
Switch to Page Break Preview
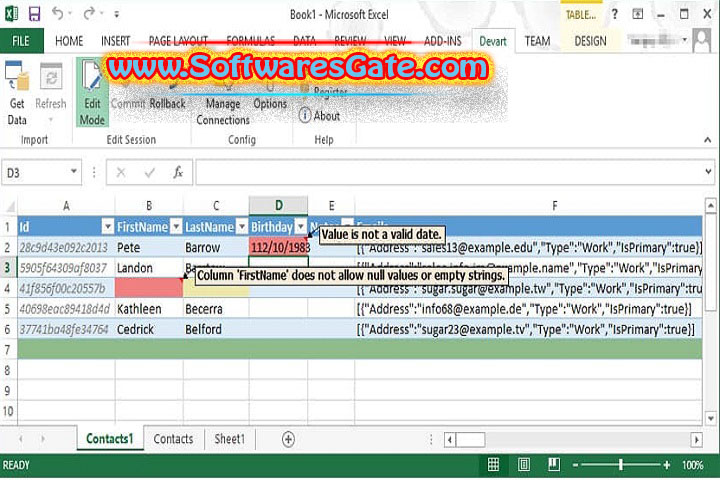click(554, 465)
